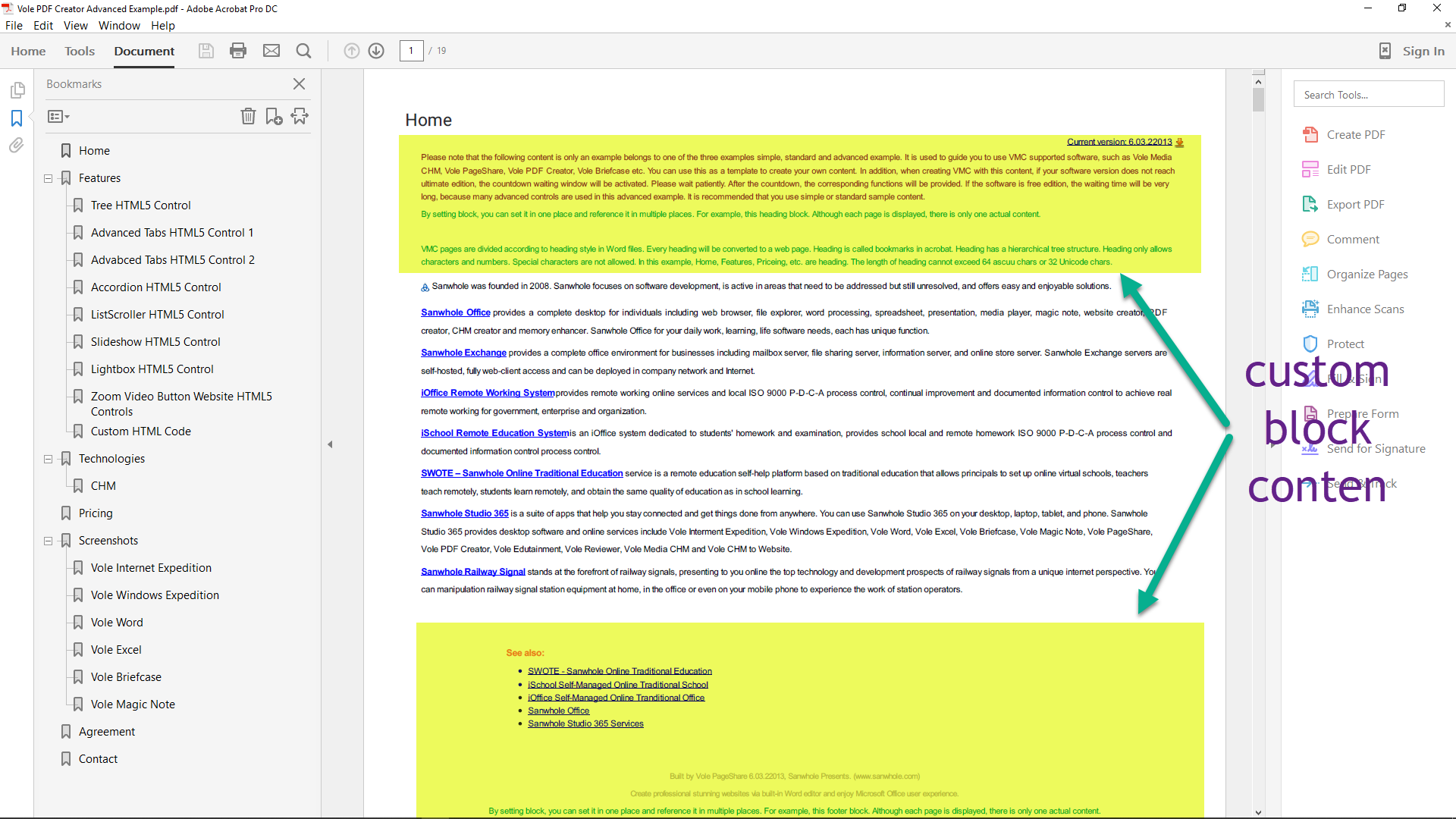Viewport: 1456px width, 819px height.
Task: Click document scrollbar down arrow
Action: pos(1258,812)
